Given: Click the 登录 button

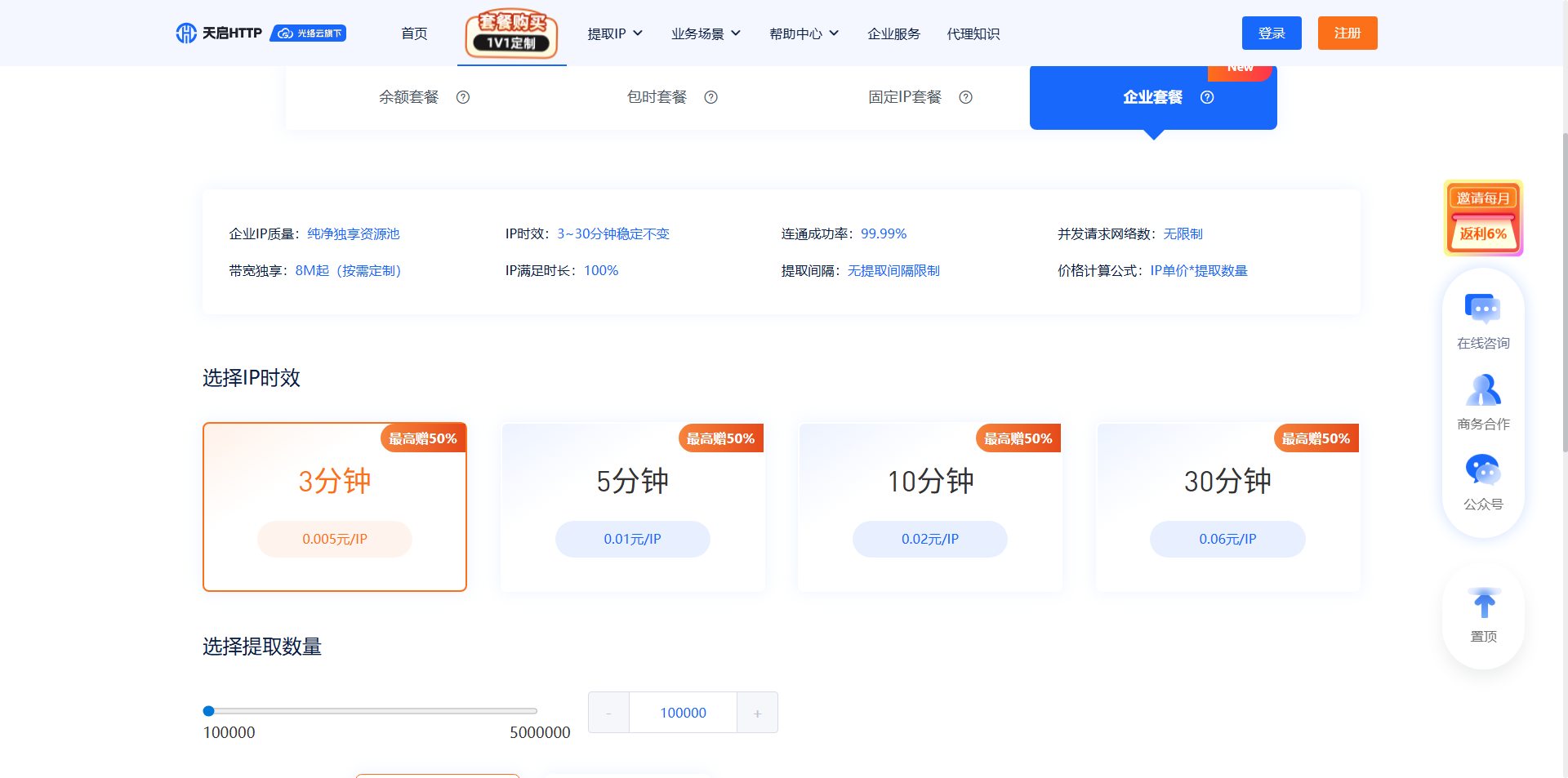Looking at the screenshot, I should point(1272,33).
